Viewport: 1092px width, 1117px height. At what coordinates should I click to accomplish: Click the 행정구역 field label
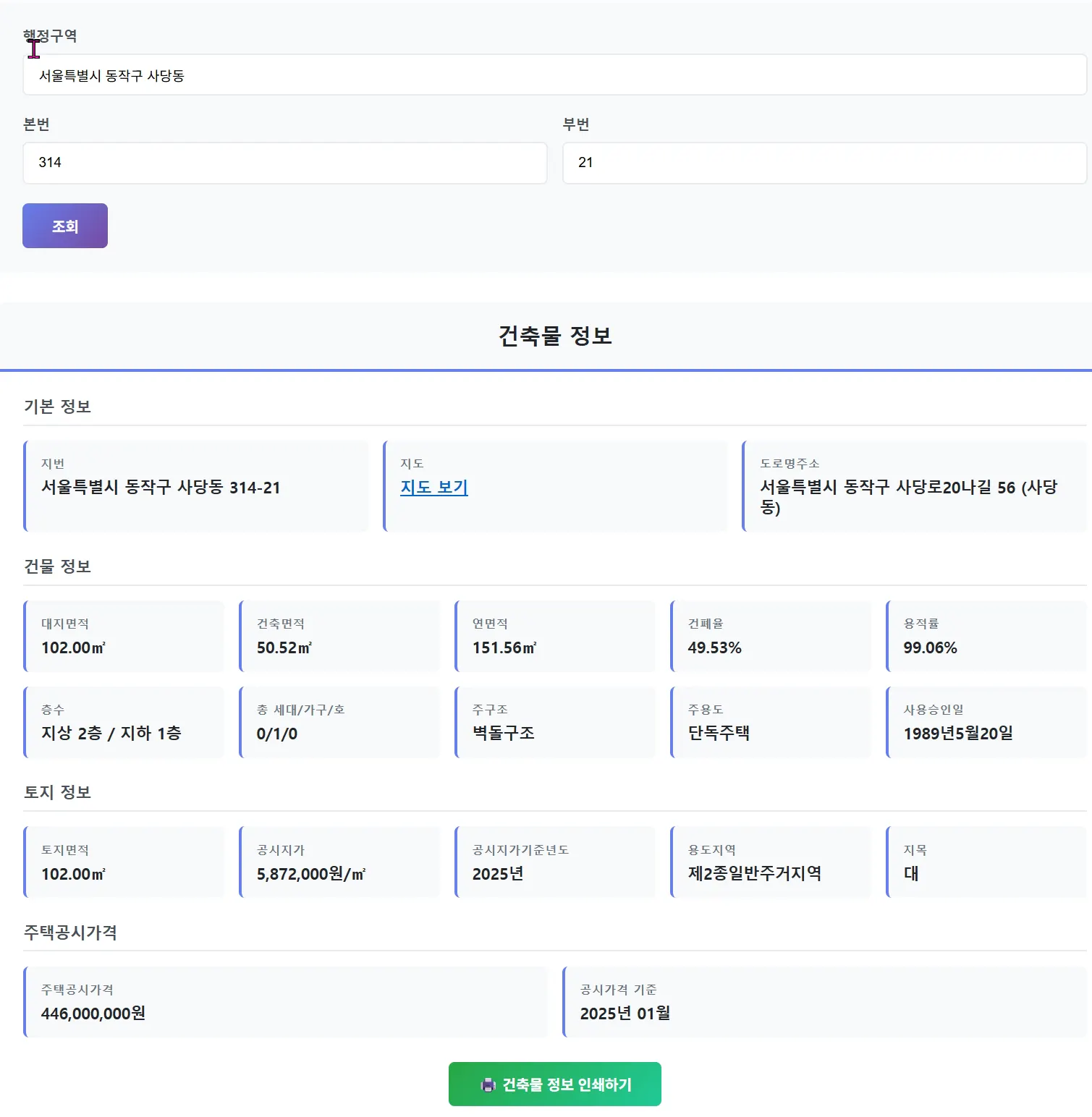[x=50, y=36]
